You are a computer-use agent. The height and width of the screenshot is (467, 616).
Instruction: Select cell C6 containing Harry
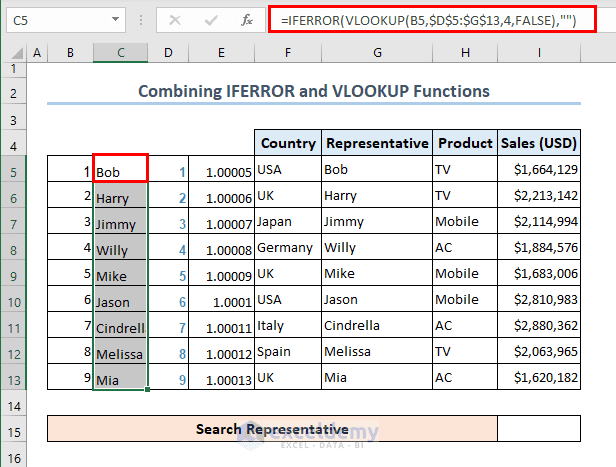[x=121, y=195]
